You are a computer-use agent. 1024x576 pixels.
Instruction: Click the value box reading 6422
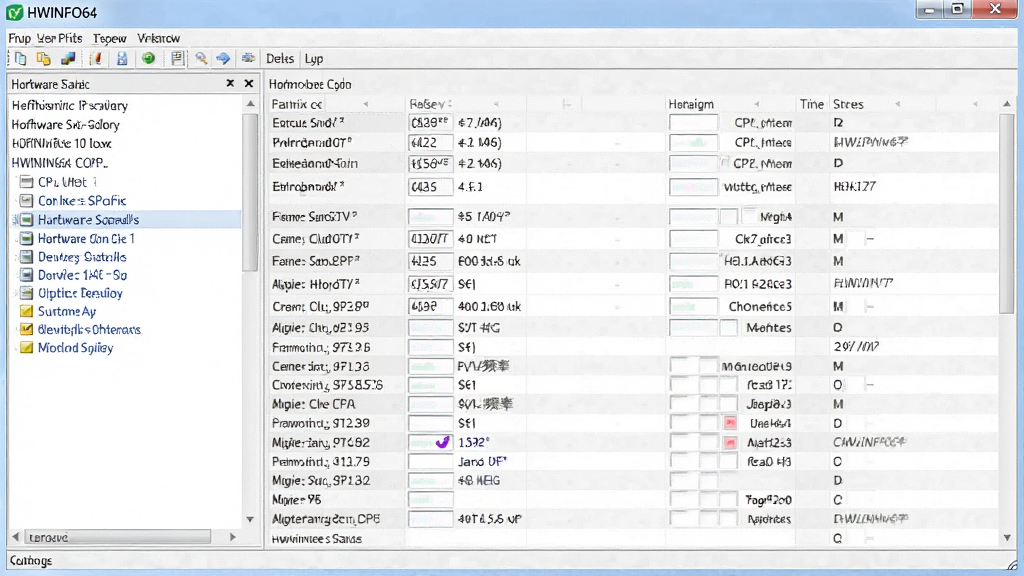[x=430, y=143]
